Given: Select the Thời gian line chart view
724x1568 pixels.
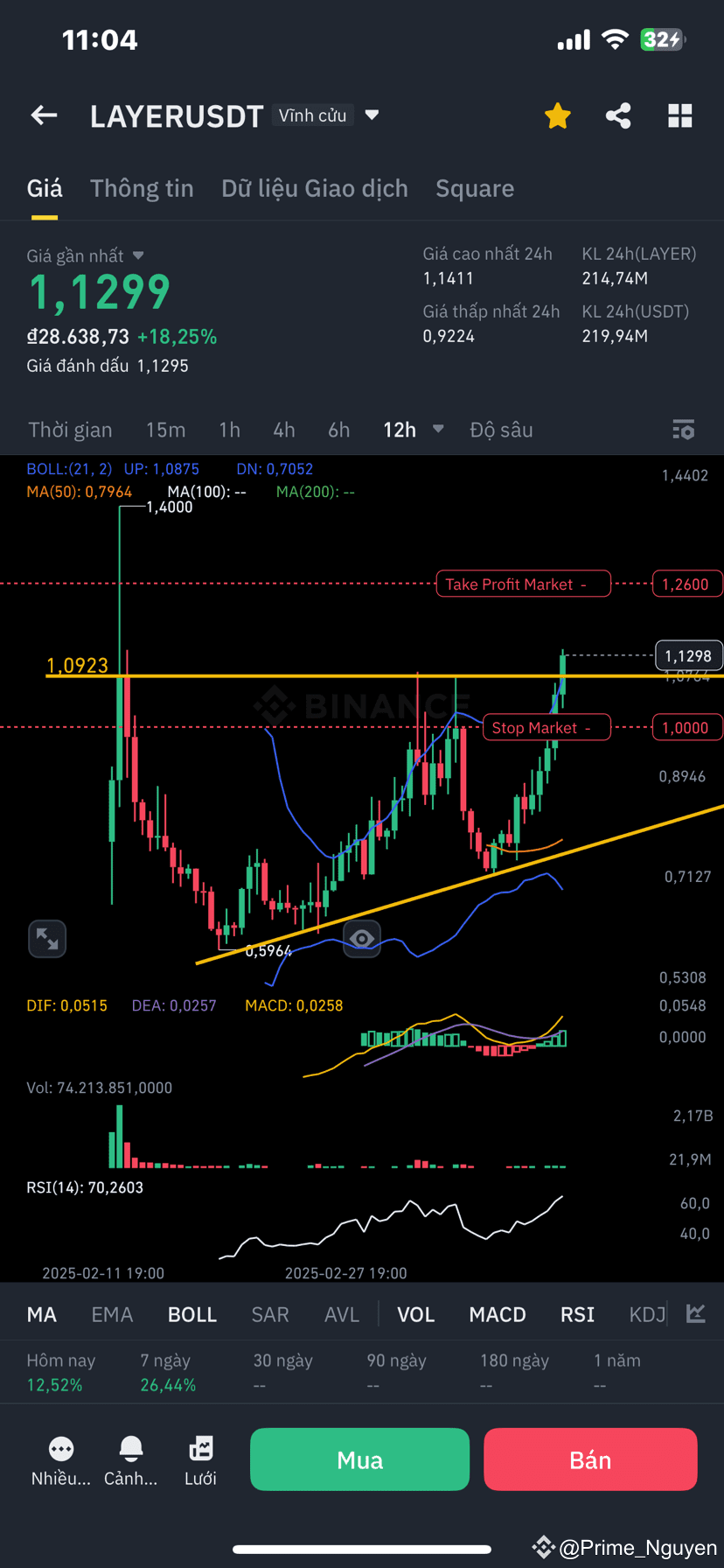Looking at the screenshot, I should click(70, 430).
